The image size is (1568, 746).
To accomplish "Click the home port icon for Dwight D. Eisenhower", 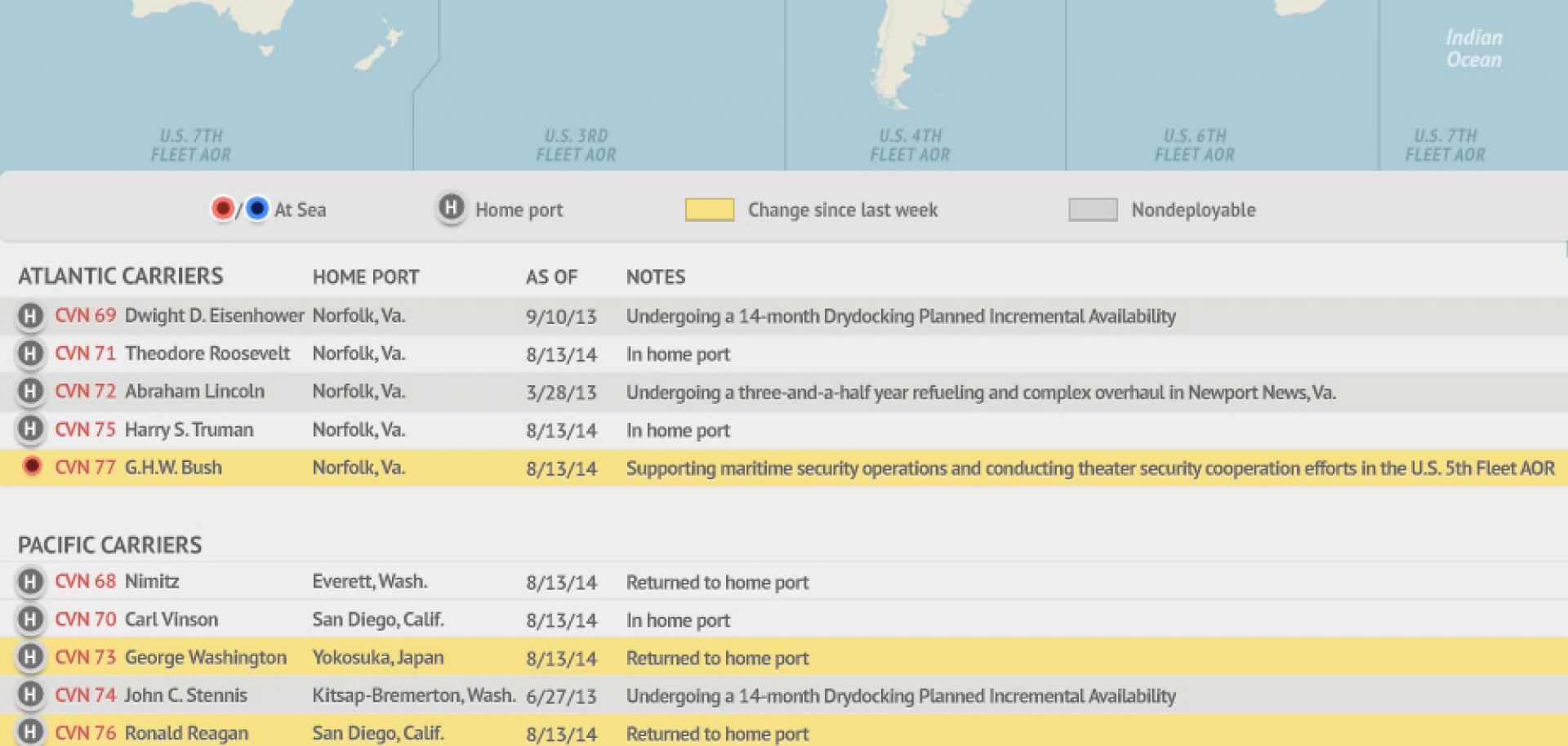I will click(x=30, y=316).
